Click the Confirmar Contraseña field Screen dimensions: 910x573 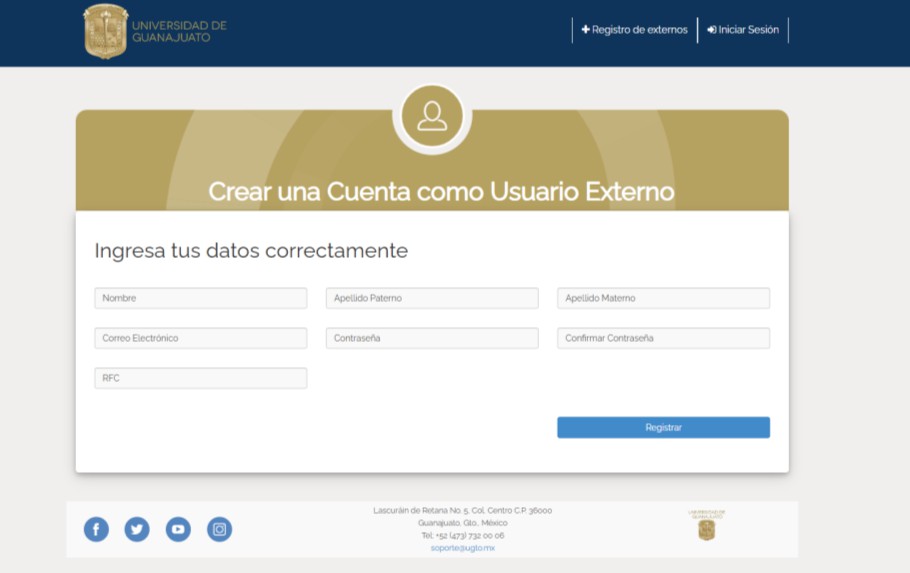[x=663, y=338]
